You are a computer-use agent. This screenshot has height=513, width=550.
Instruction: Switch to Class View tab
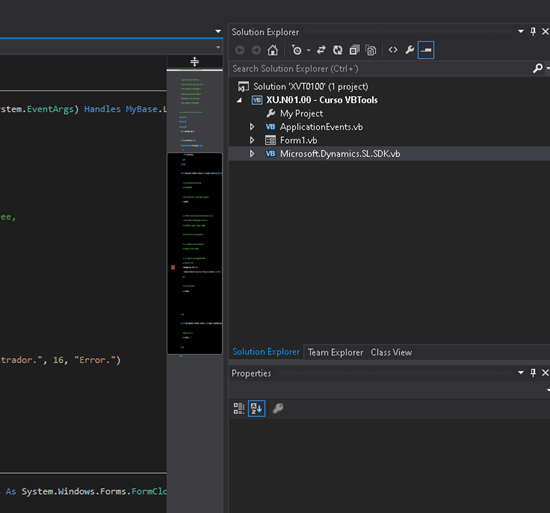[x=391, y=352]
